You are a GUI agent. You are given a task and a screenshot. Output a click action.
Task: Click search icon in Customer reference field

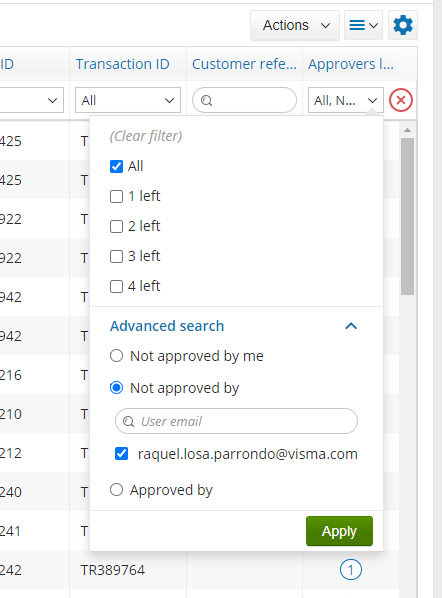[206, 100]
